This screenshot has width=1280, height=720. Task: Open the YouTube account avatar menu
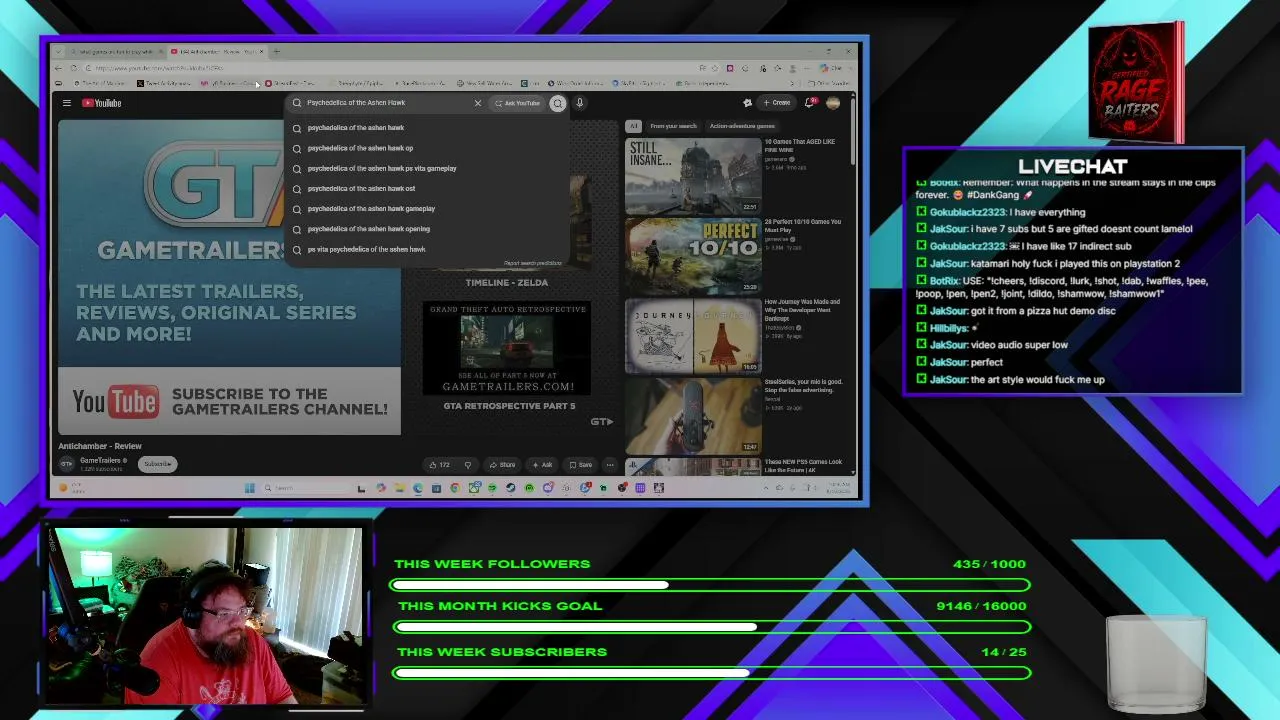[x=833, y=103]
